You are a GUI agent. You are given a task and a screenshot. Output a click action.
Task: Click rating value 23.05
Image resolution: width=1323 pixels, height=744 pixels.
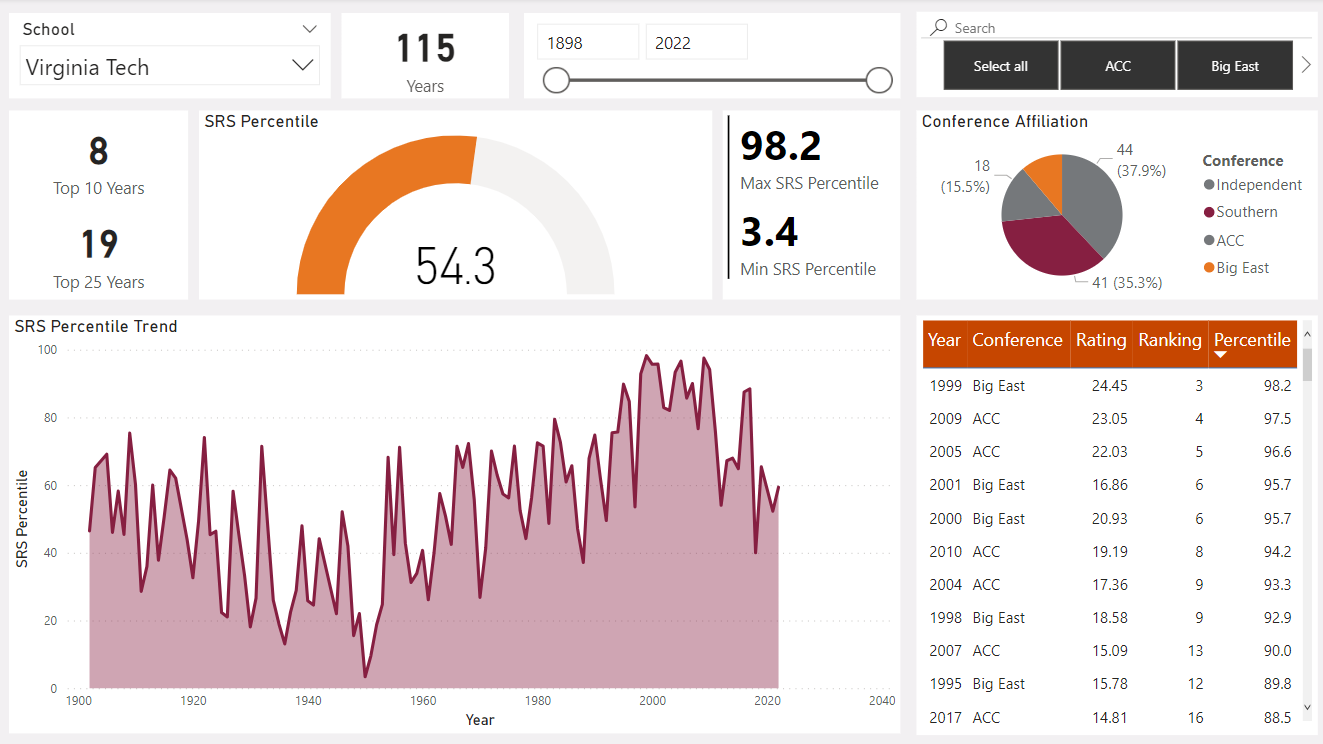click(1110, 418)
